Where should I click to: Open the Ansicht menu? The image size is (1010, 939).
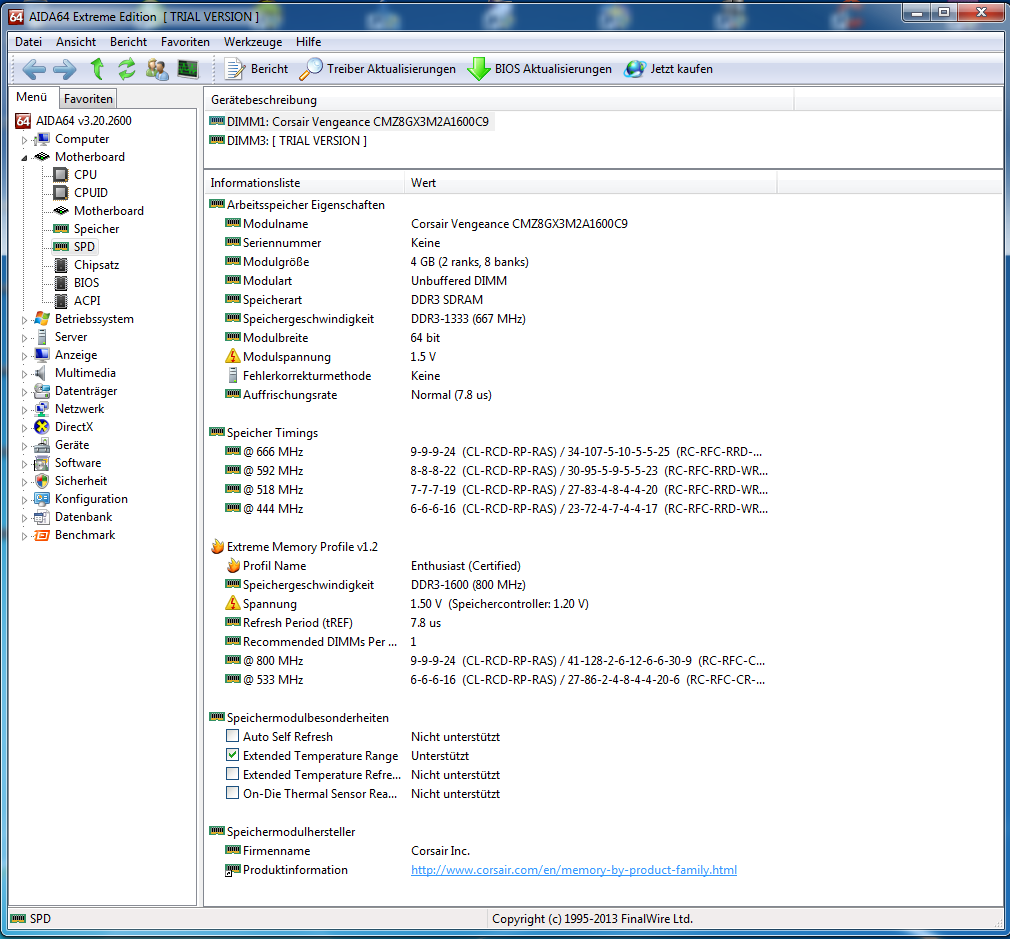click(x=76, y=42)
